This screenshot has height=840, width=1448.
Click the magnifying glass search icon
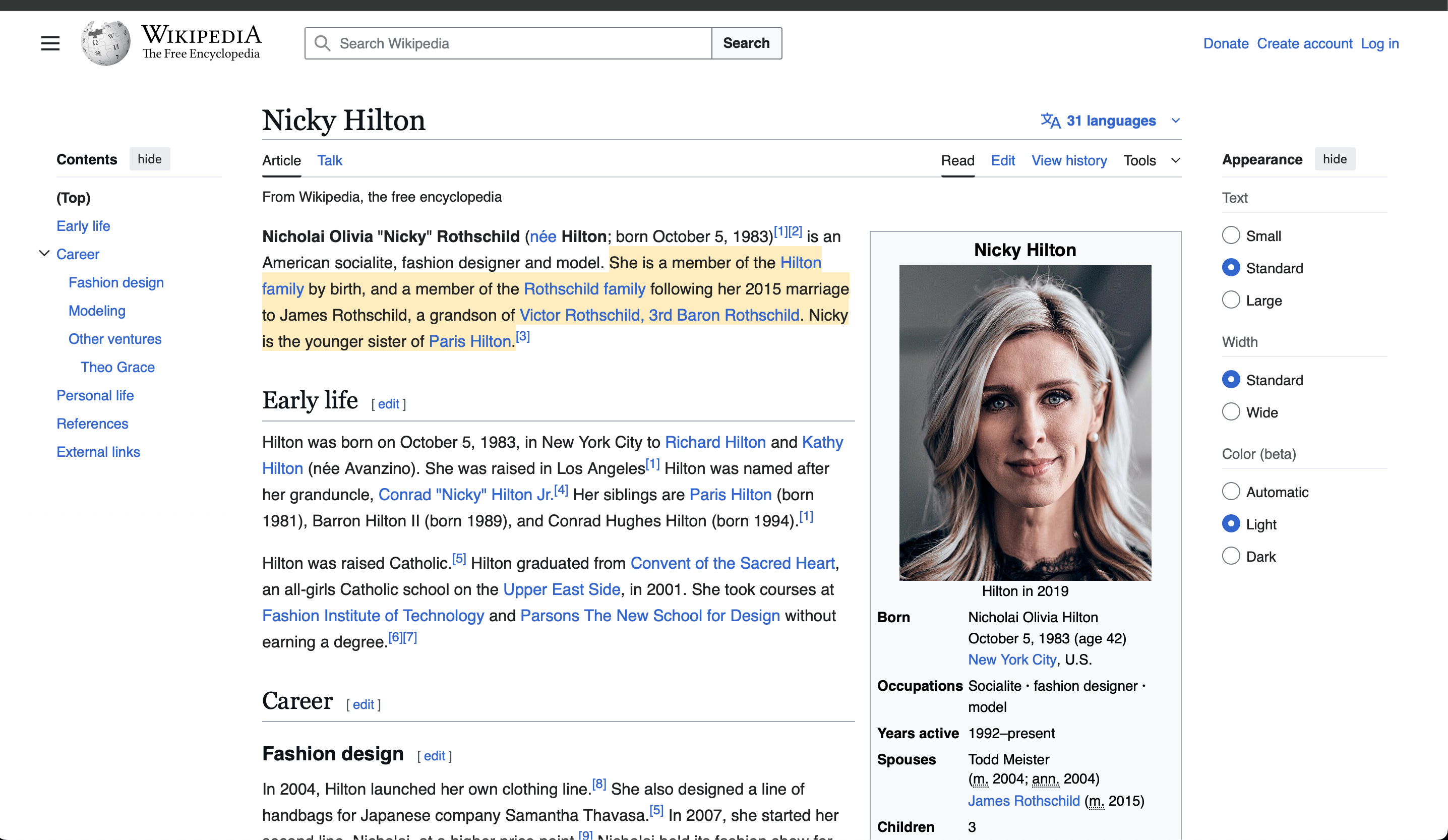pos(322,43)
